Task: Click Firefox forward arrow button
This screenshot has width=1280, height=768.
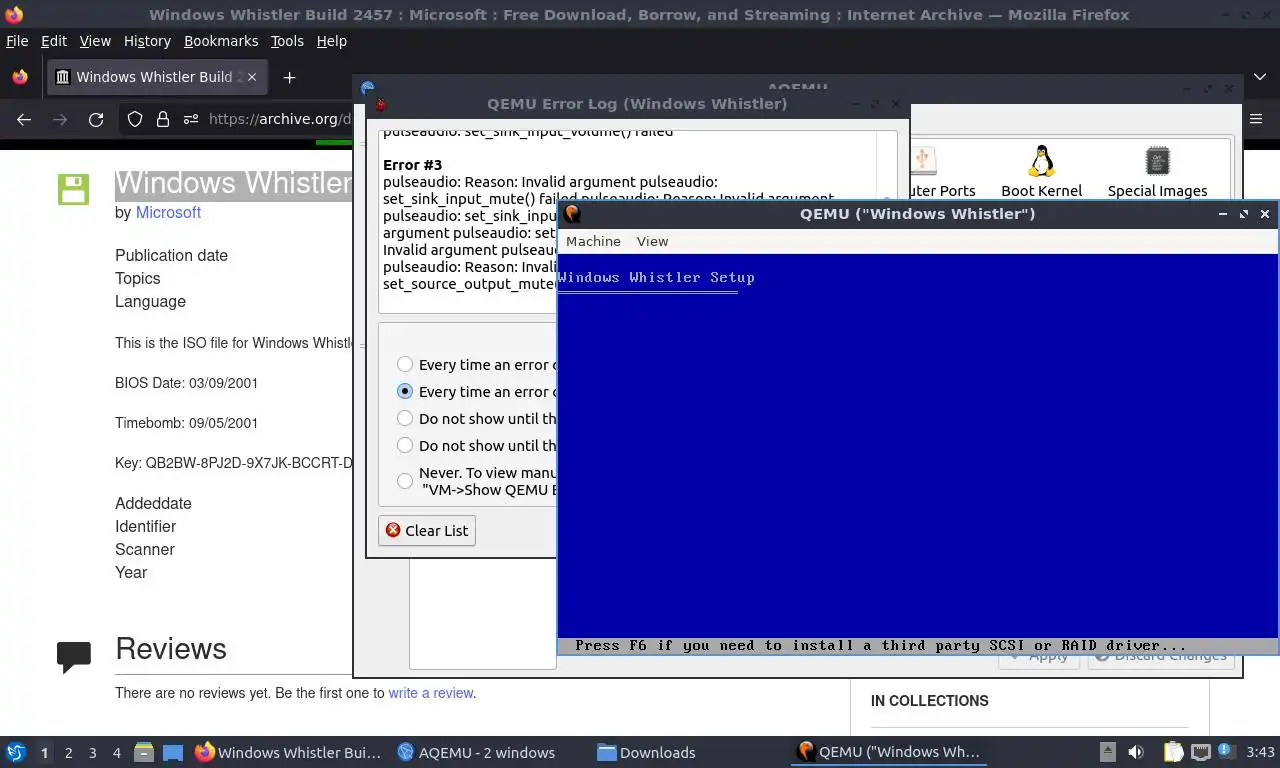Action: click(60, 119)
